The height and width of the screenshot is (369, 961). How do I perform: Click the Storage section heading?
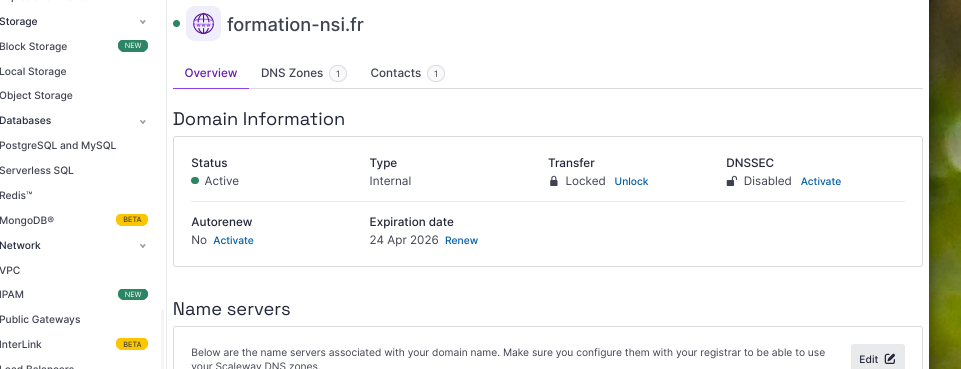click(18, 21)
